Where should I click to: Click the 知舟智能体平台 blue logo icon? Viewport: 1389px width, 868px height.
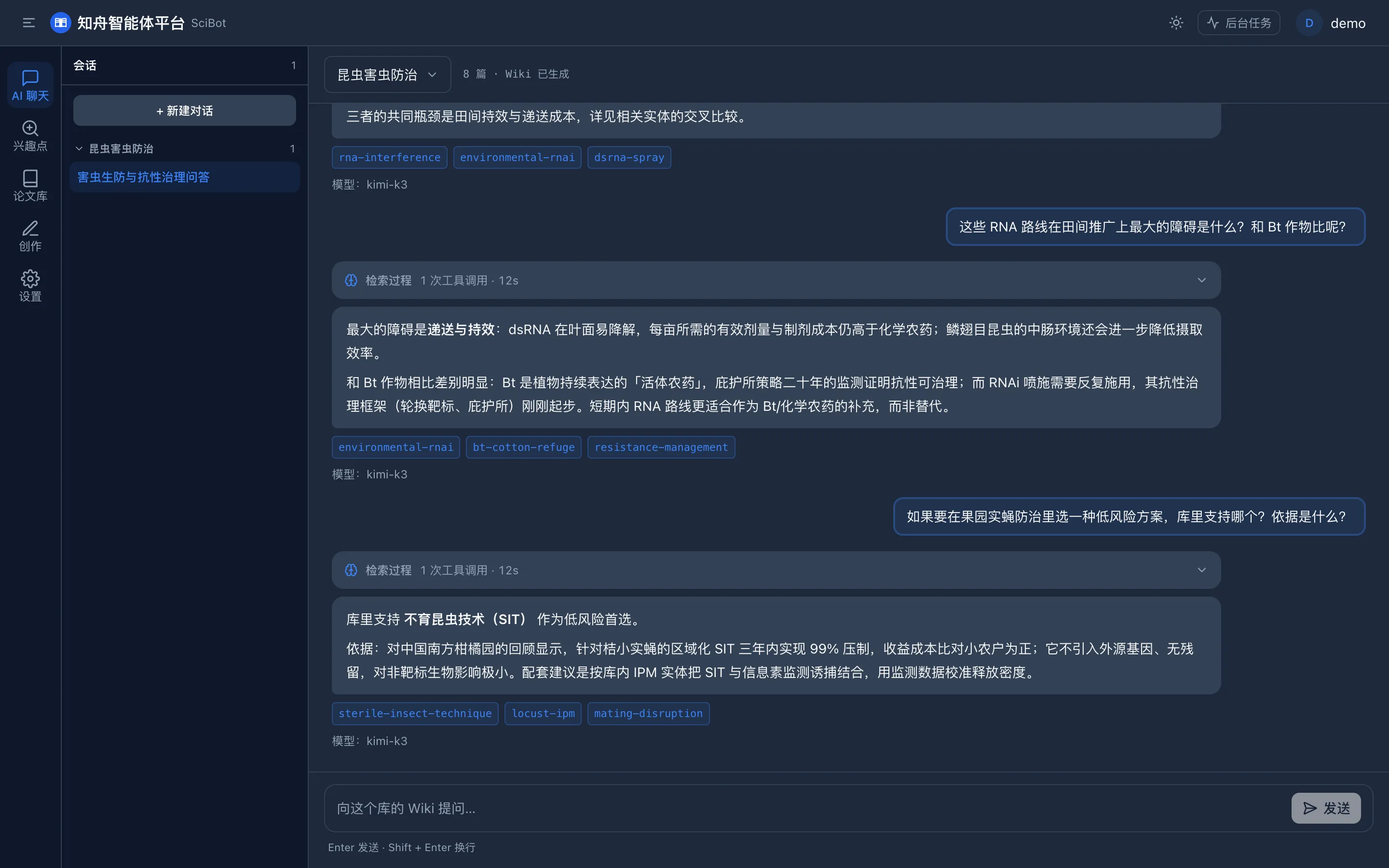60,23
